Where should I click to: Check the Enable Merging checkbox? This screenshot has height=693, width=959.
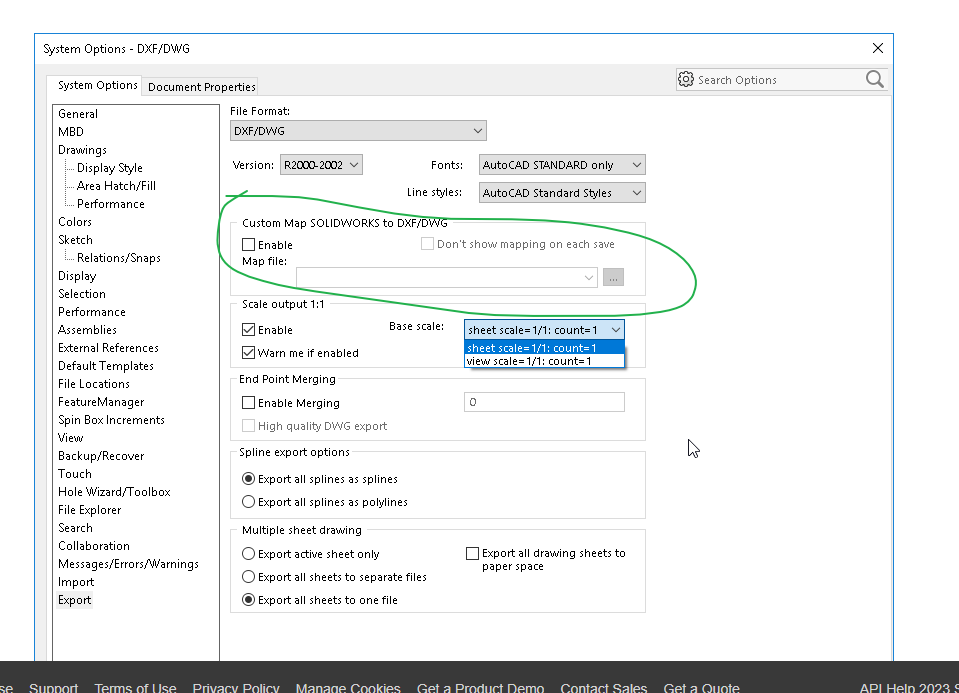pyautogui.click(x=248, y=402)
